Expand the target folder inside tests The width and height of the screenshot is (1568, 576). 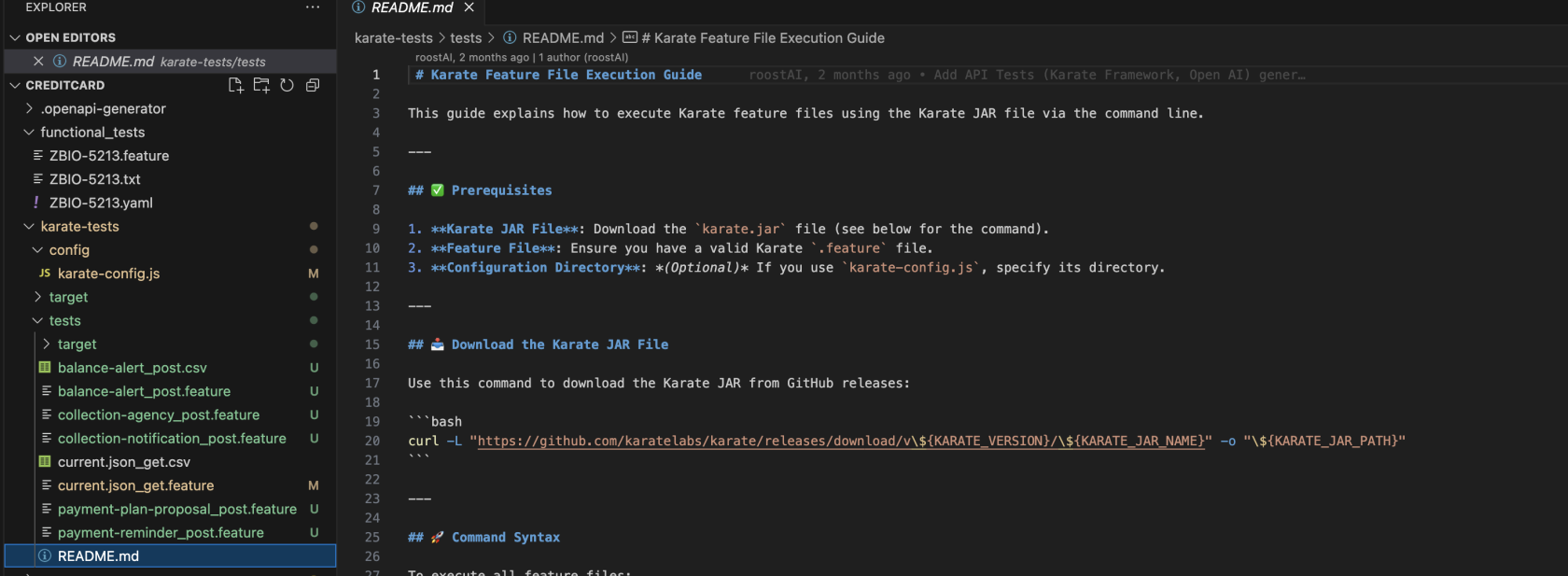click(47, 344)
